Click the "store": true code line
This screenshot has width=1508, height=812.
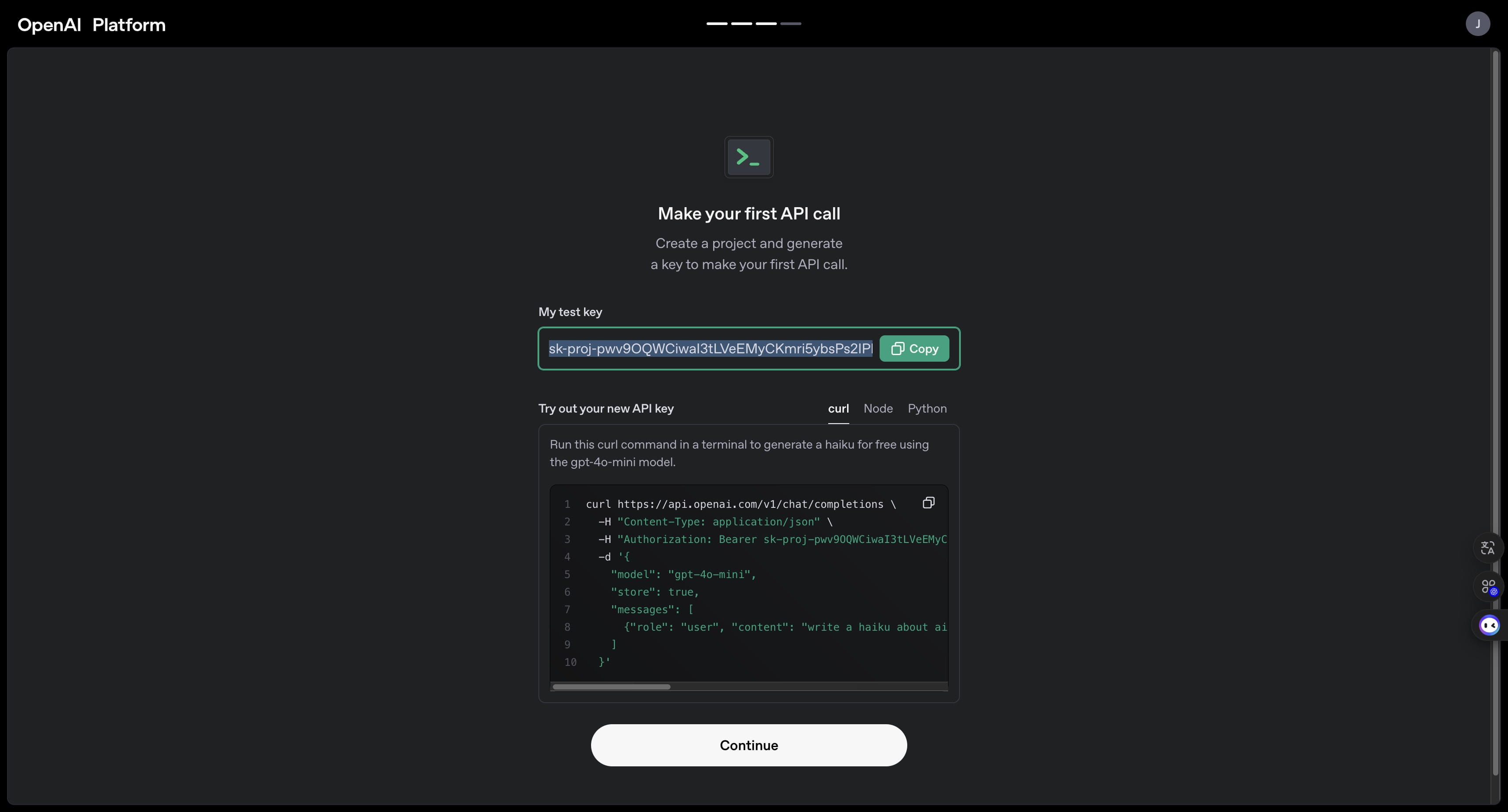(x=654, y=592)
